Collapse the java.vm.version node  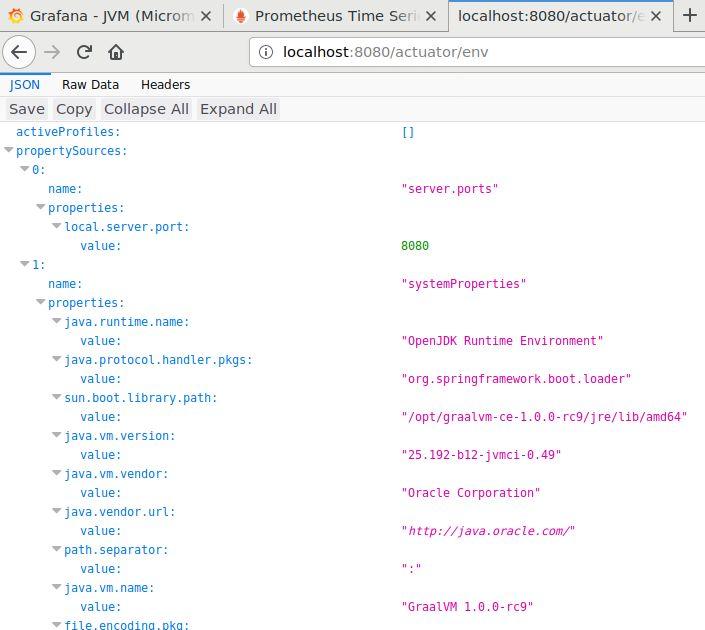(x=57, y=435)
